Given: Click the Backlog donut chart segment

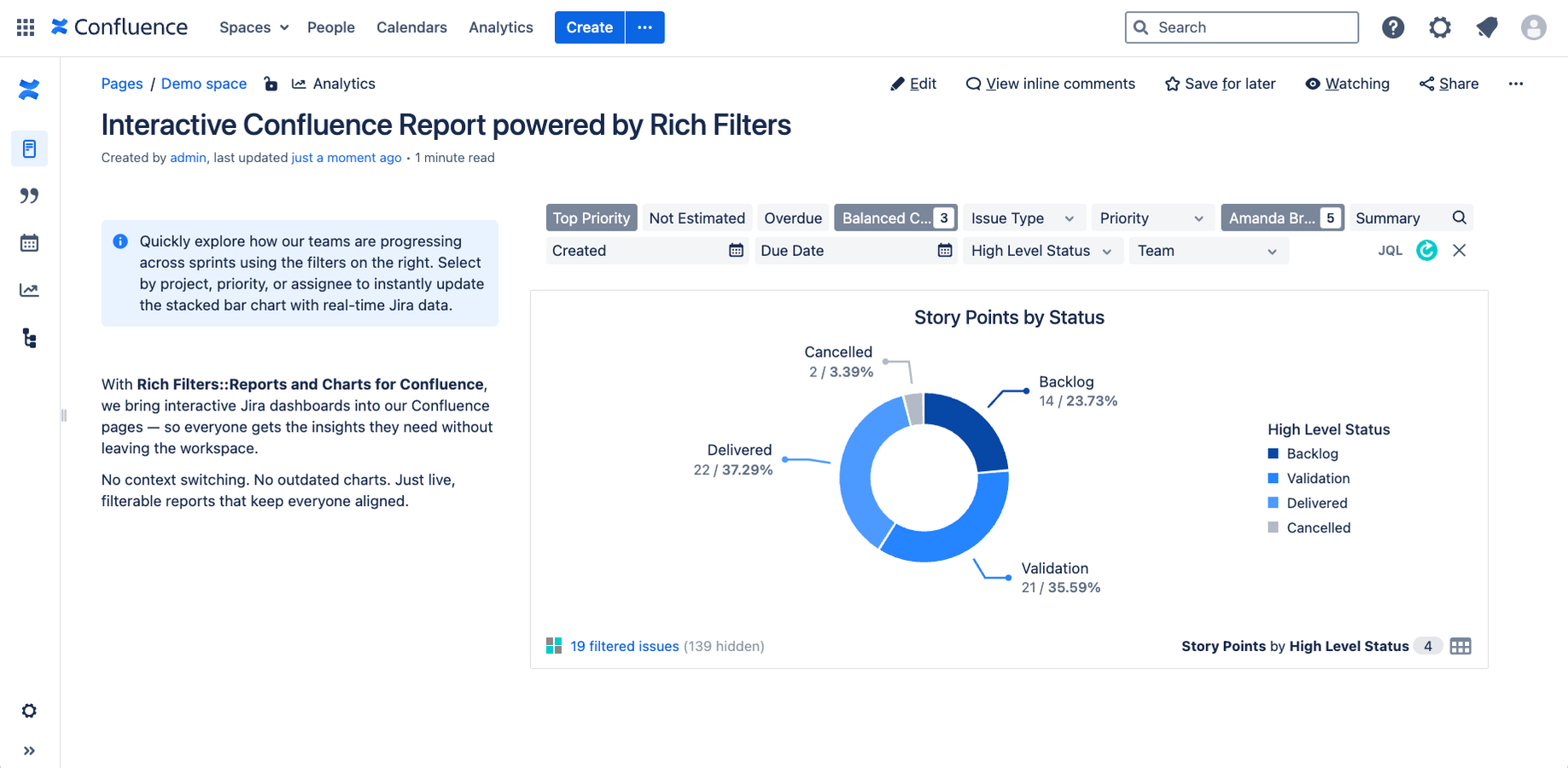Looking at the screenshot, I should tap(971, 426).
